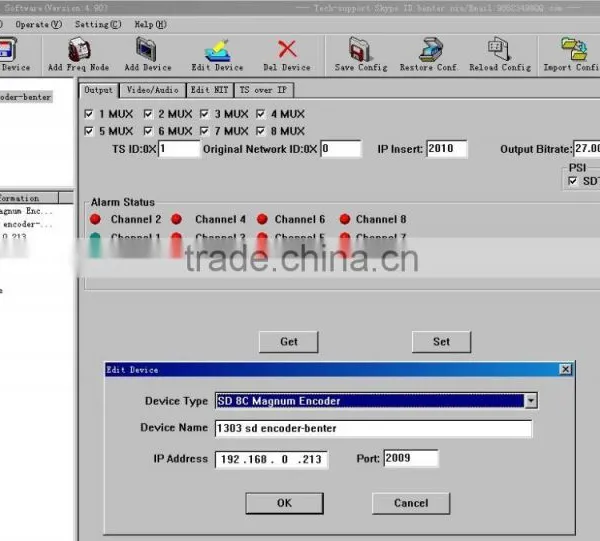This screenshot has width=600, height=541.
Task: Toggle the 8 MUX checkbox
Action: pos(261,131)
